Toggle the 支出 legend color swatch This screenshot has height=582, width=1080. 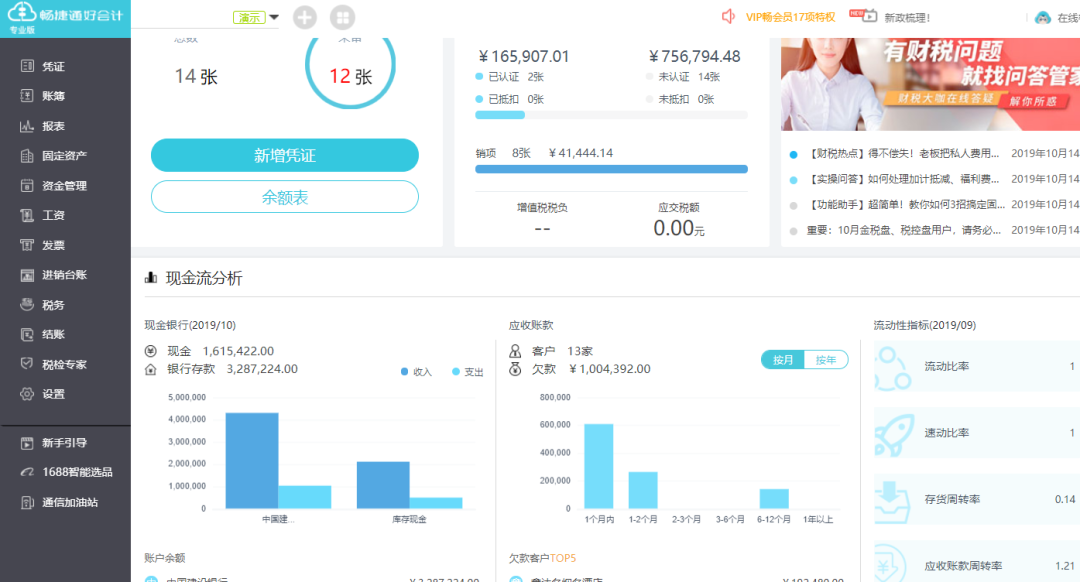456,372
